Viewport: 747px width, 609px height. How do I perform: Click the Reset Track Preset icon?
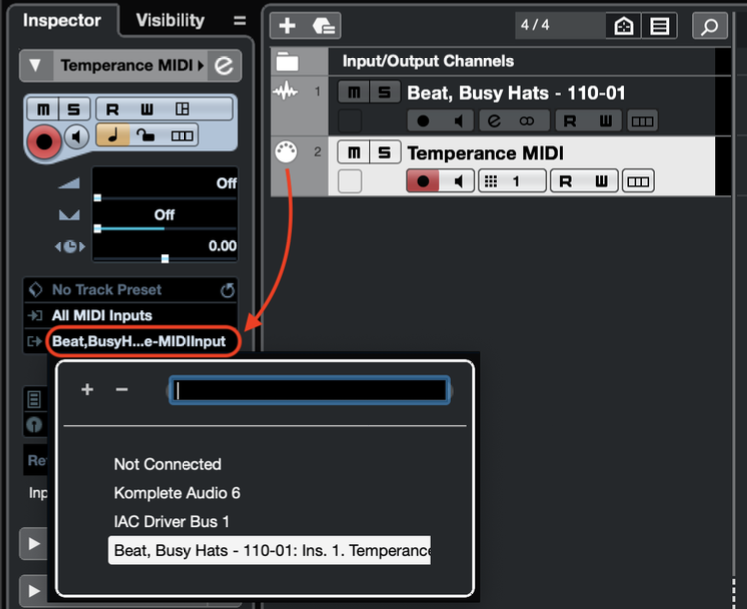[x=226, y=290]
